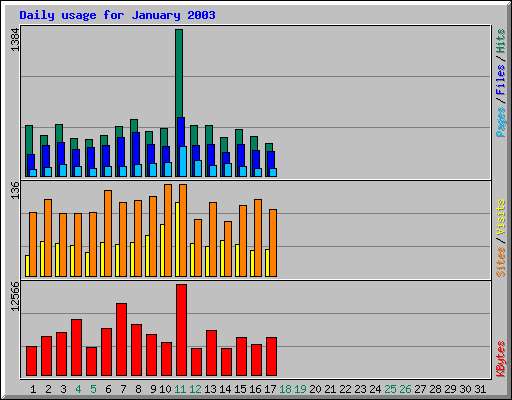Viewport: 512px width, 400px height.
Task: Click day 20 on the x-axis
Action: [315, 389]
